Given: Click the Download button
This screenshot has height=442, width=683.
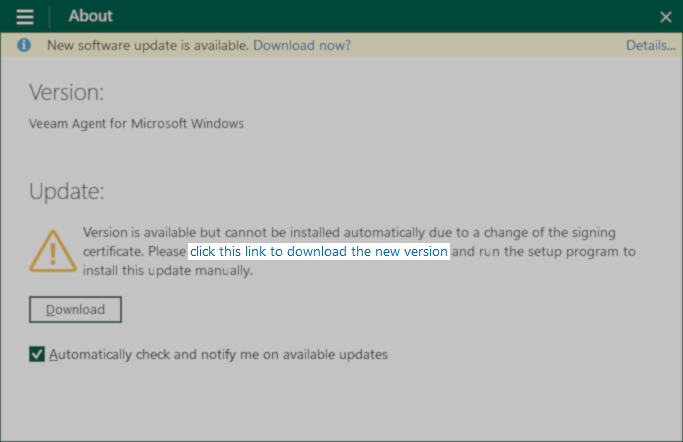Looking at the screenshot, I should point(75,310).
